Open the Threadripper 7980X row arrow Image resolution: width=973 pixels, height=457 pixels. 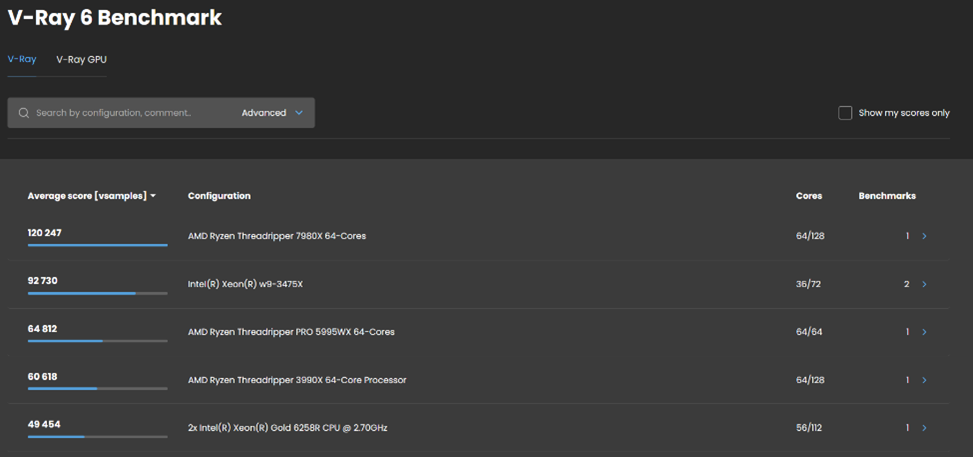point(924,237)
